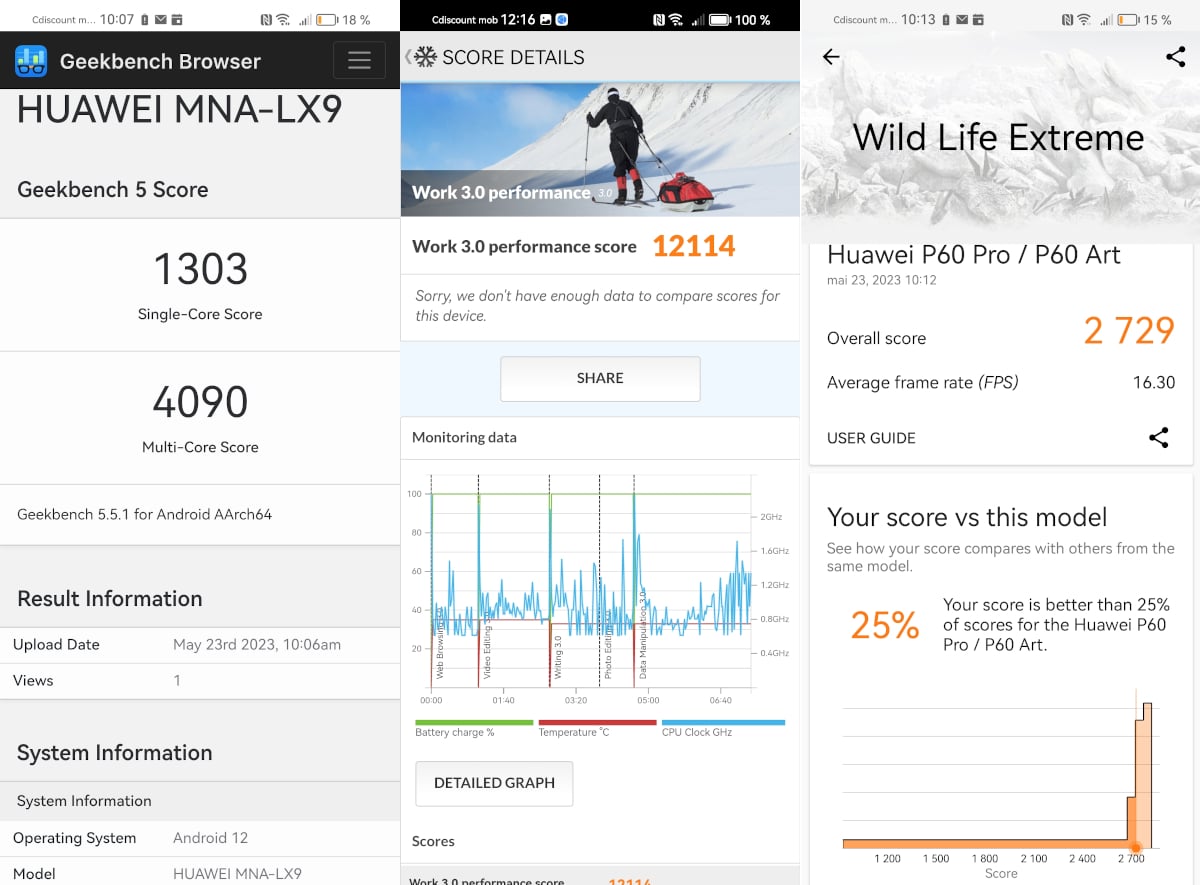1200x885 pixels.
Task: Click the Geekbench Browser title
Action: (x=160, y=61)
